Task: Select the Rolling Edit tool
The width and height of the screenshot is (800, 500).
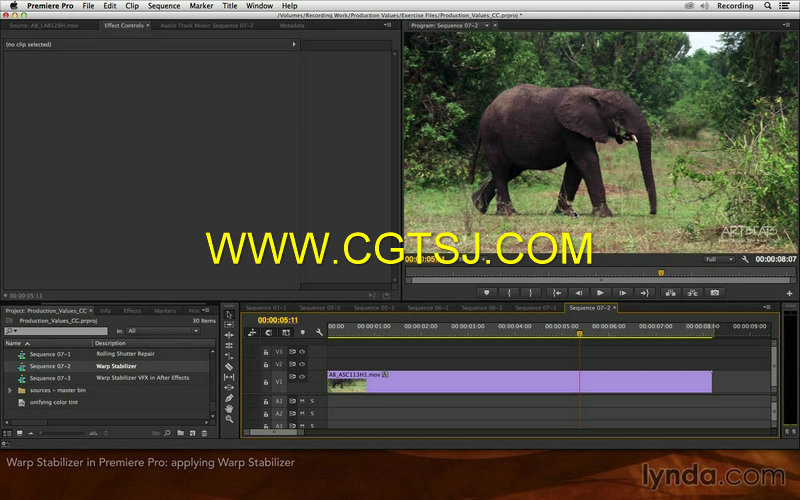Action: coord(229,345)
